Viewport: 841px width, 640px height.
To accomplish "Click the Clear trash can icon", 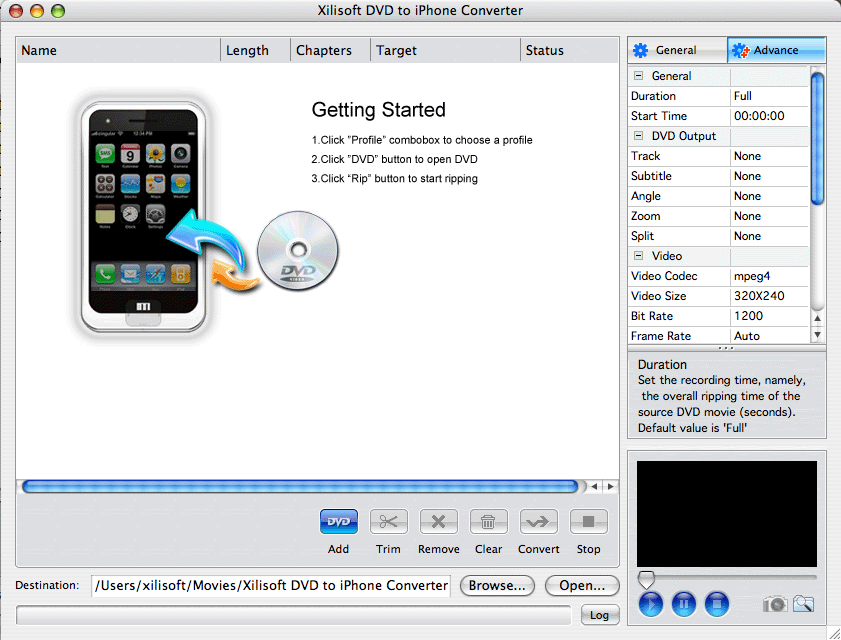I will 488,522.
